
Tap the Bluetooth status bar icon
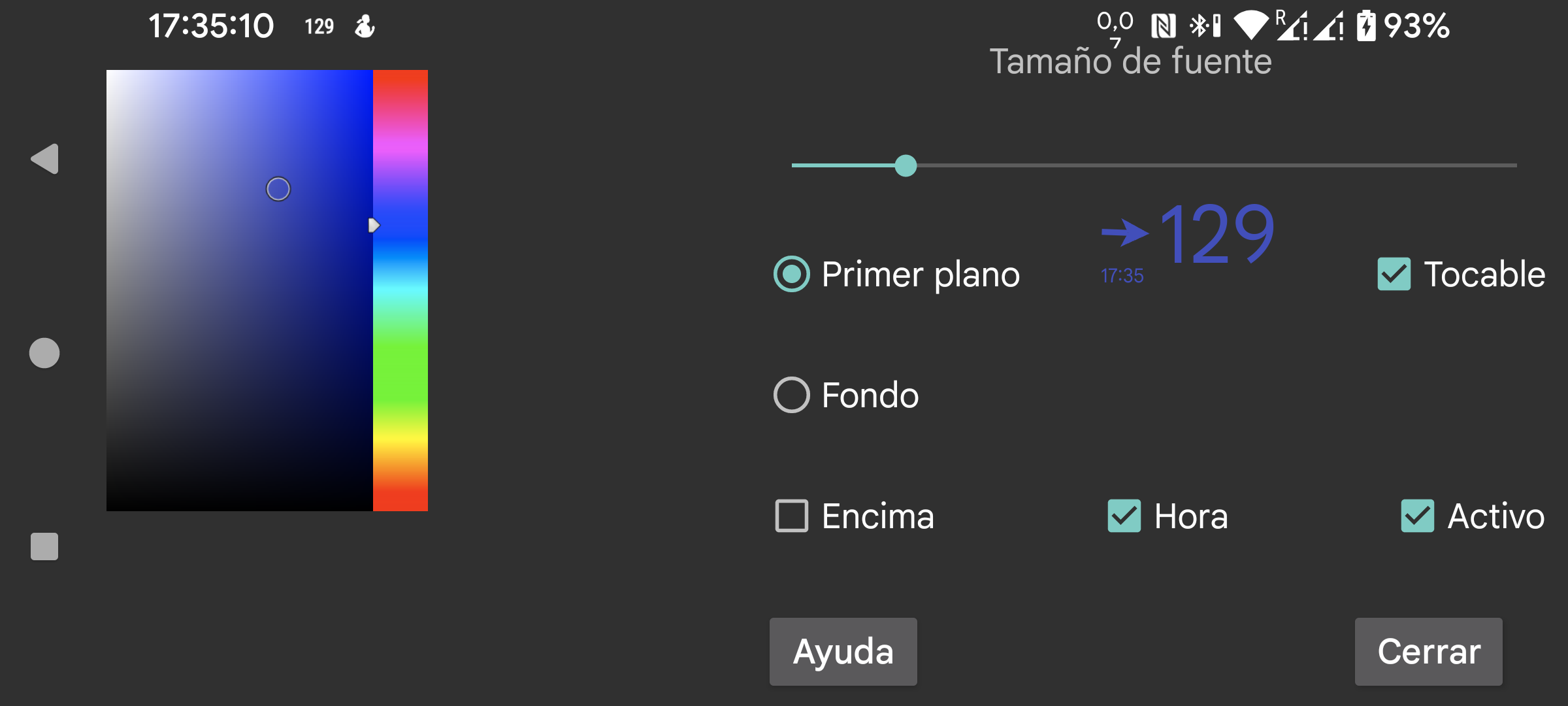pyautogui.click(x=1200, y=26)
